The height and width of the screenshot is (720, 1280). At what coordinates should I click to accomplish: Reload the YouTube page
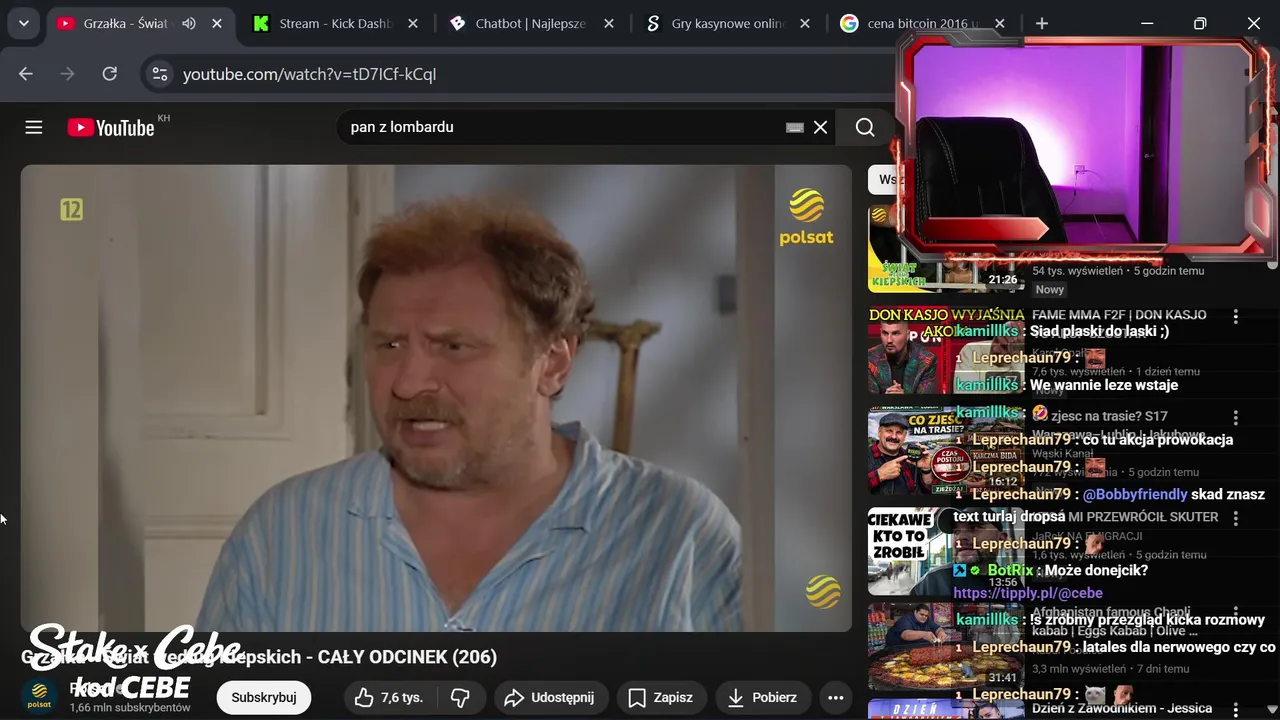click(x=110, y=73)
